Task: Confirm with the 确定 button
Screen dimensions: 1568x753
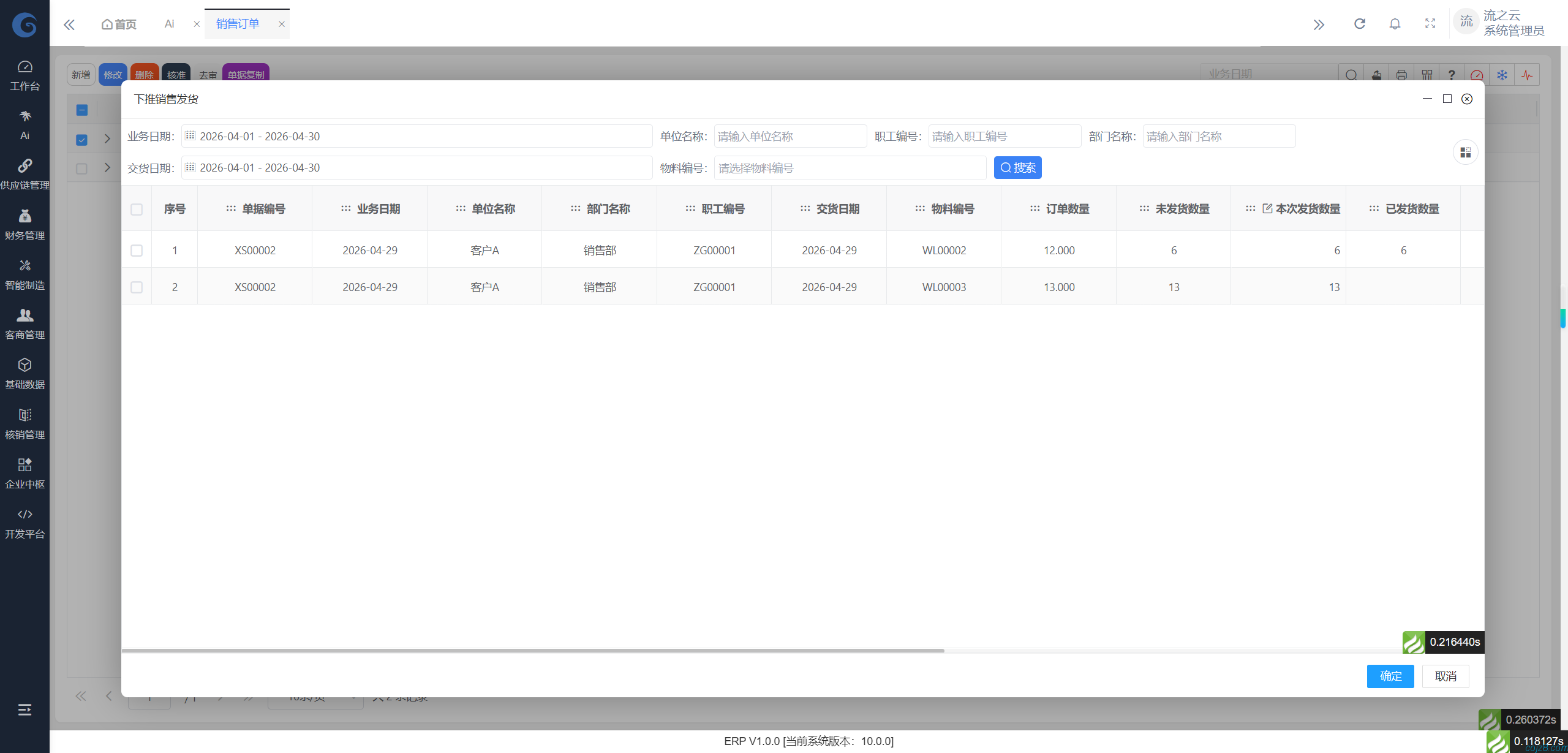Action: click(1390, 676)
